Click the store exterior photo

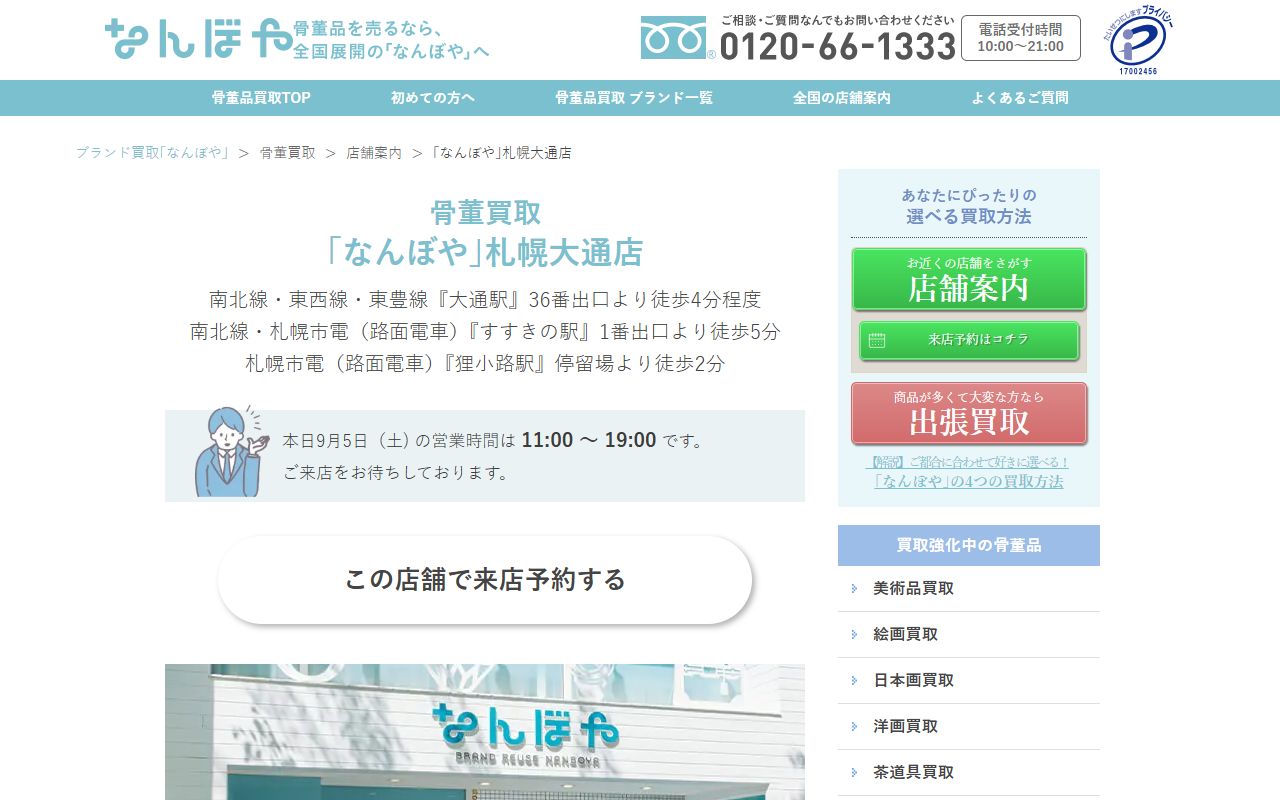(485, 732)
